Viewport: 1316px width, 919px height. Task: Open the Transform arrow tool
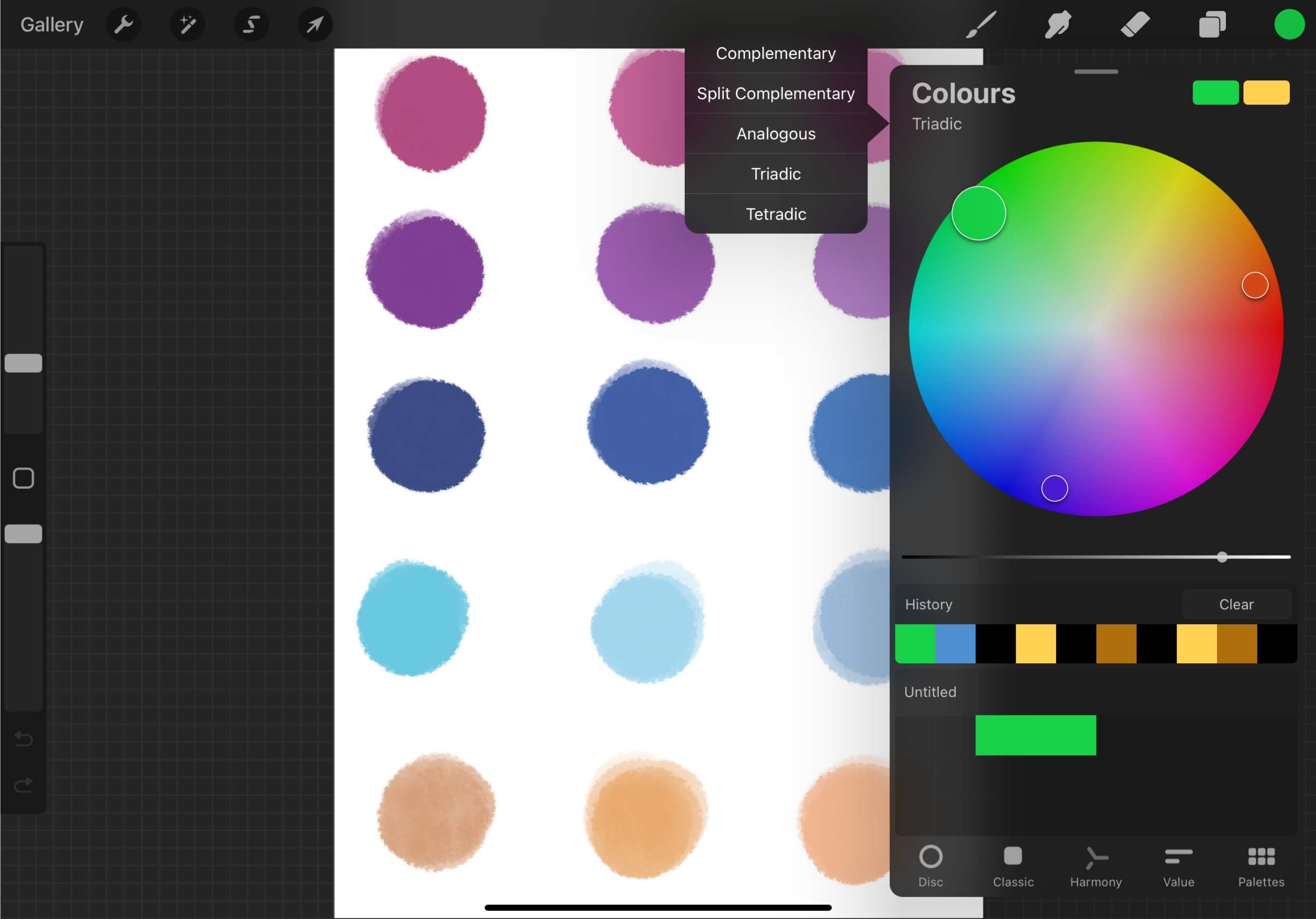coord(315,24)
